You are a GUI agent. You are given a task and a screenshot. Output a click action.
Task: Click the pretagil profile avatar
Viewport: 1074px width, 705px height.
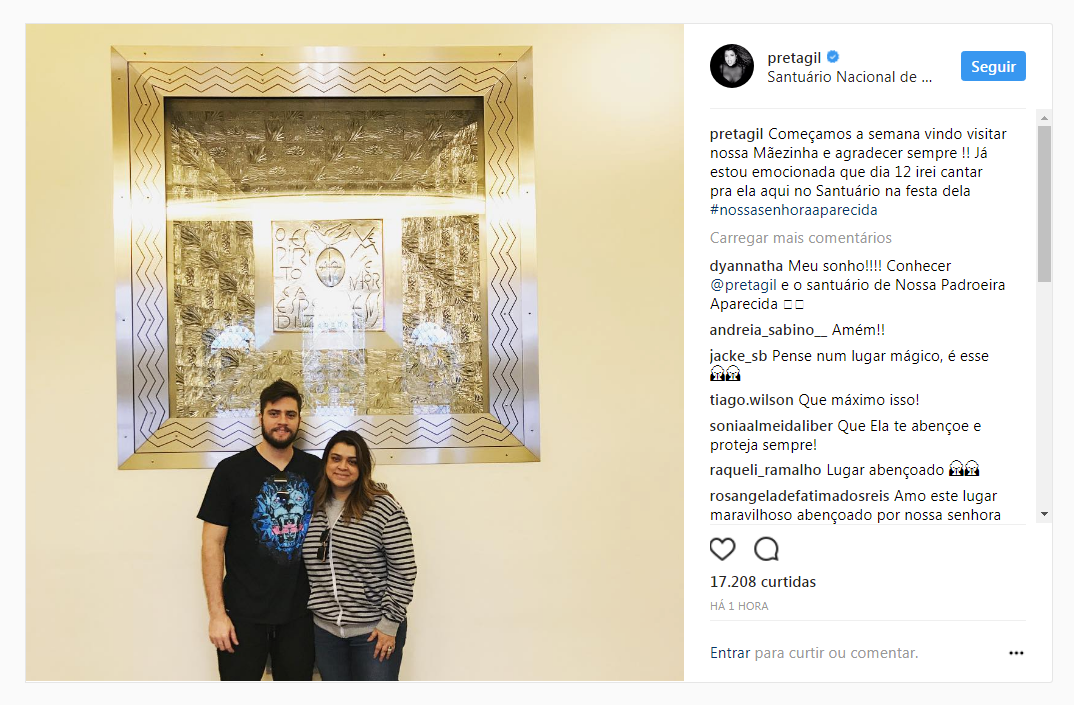click(x=732, y=66)
